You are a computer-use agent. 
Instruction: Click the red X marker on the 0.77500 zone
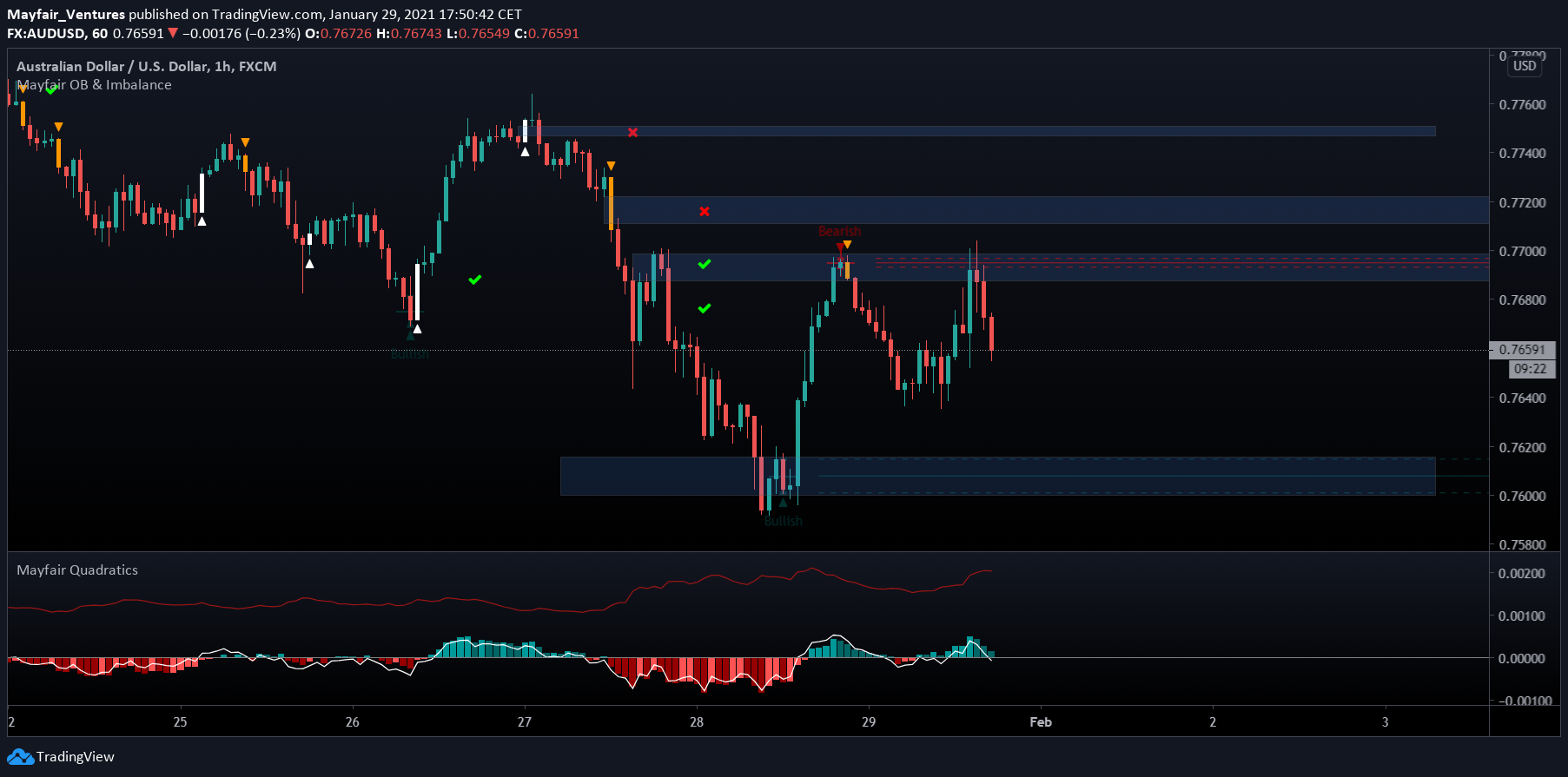pos(633,133)
